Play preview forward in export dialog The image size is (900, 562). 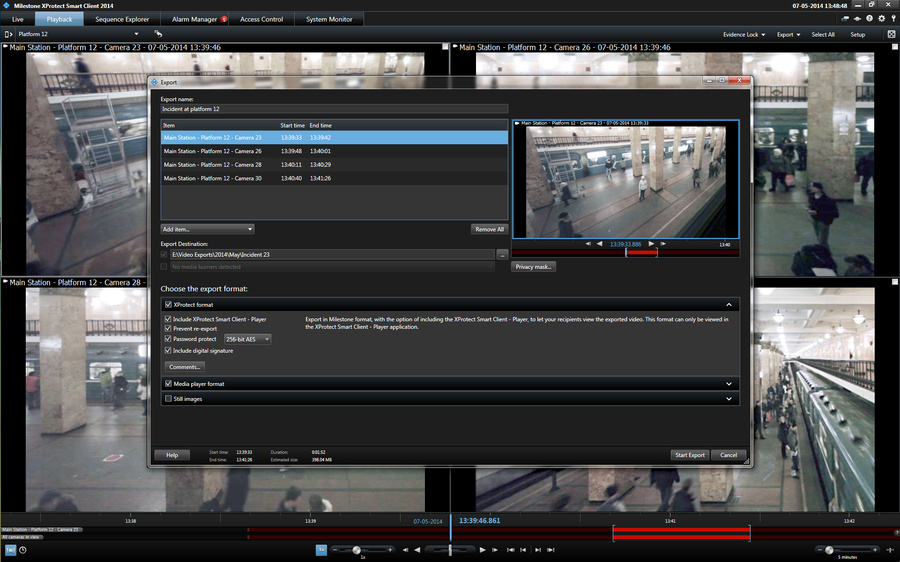point(651,244)
